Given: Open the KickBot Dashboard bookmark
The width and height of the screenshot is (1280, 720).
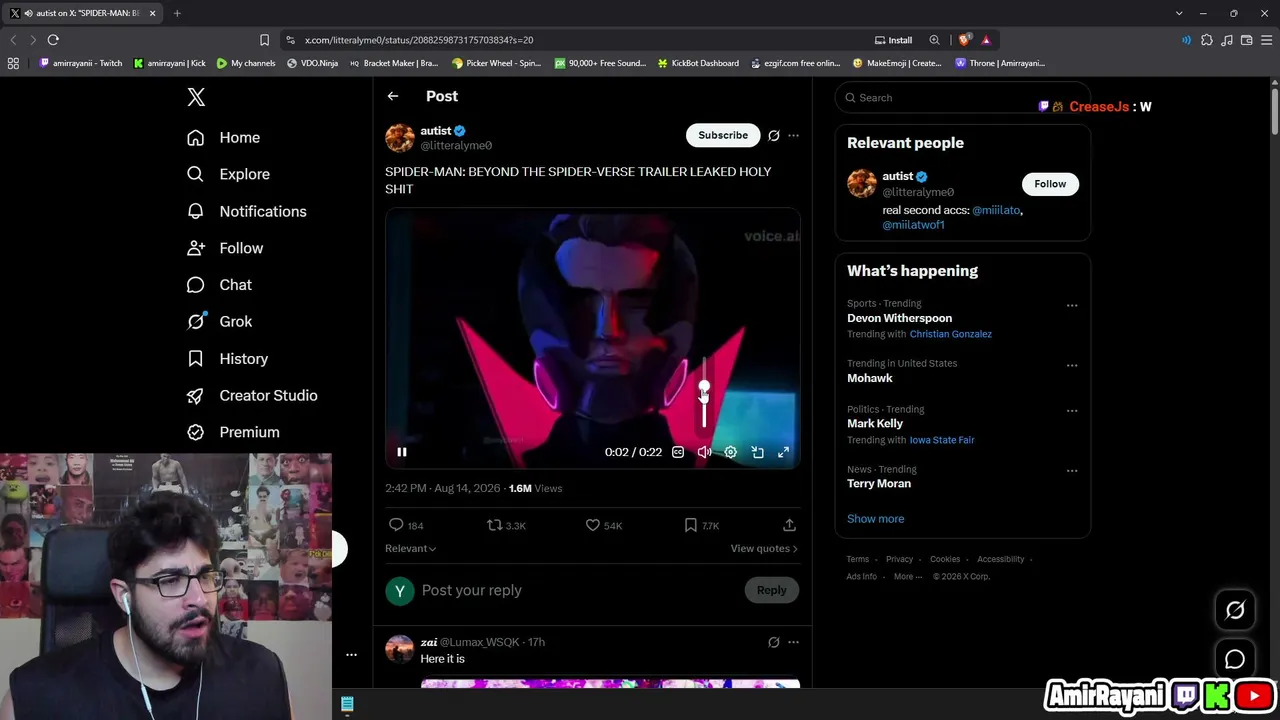Looking at the screenshot, I should tap(698, 63).
